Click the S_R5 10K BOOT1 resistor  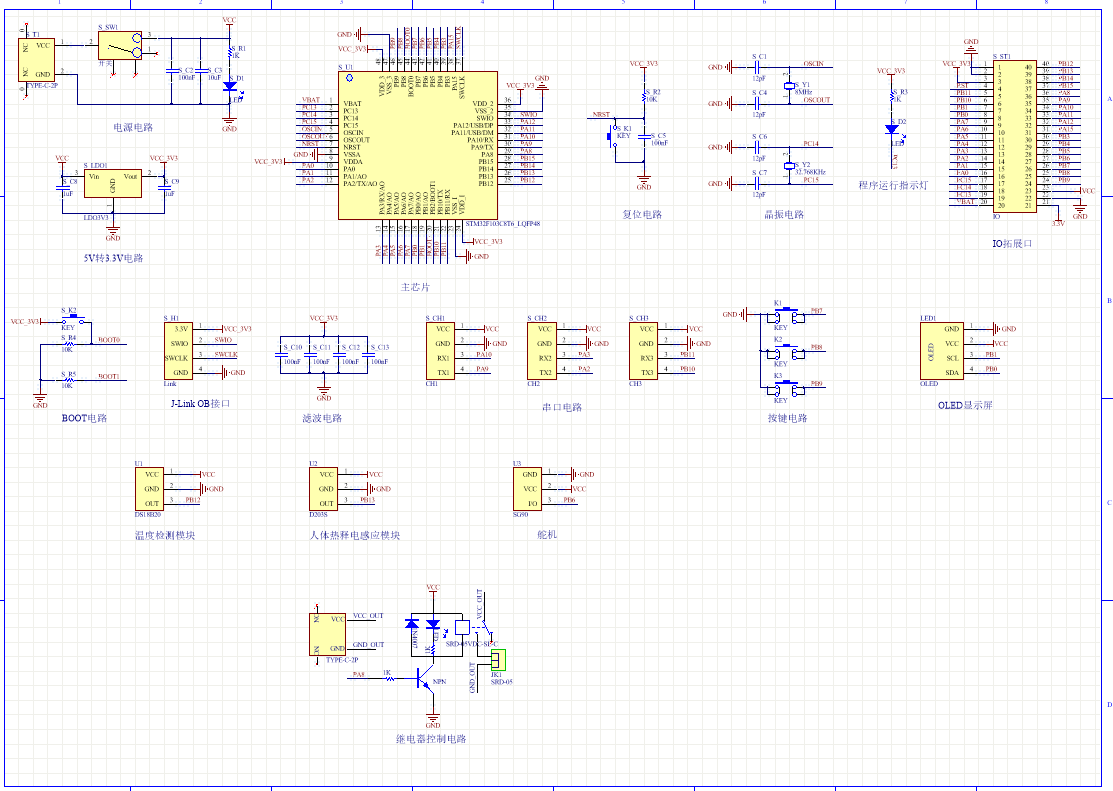pyautogui.click(x=68, y=381)
